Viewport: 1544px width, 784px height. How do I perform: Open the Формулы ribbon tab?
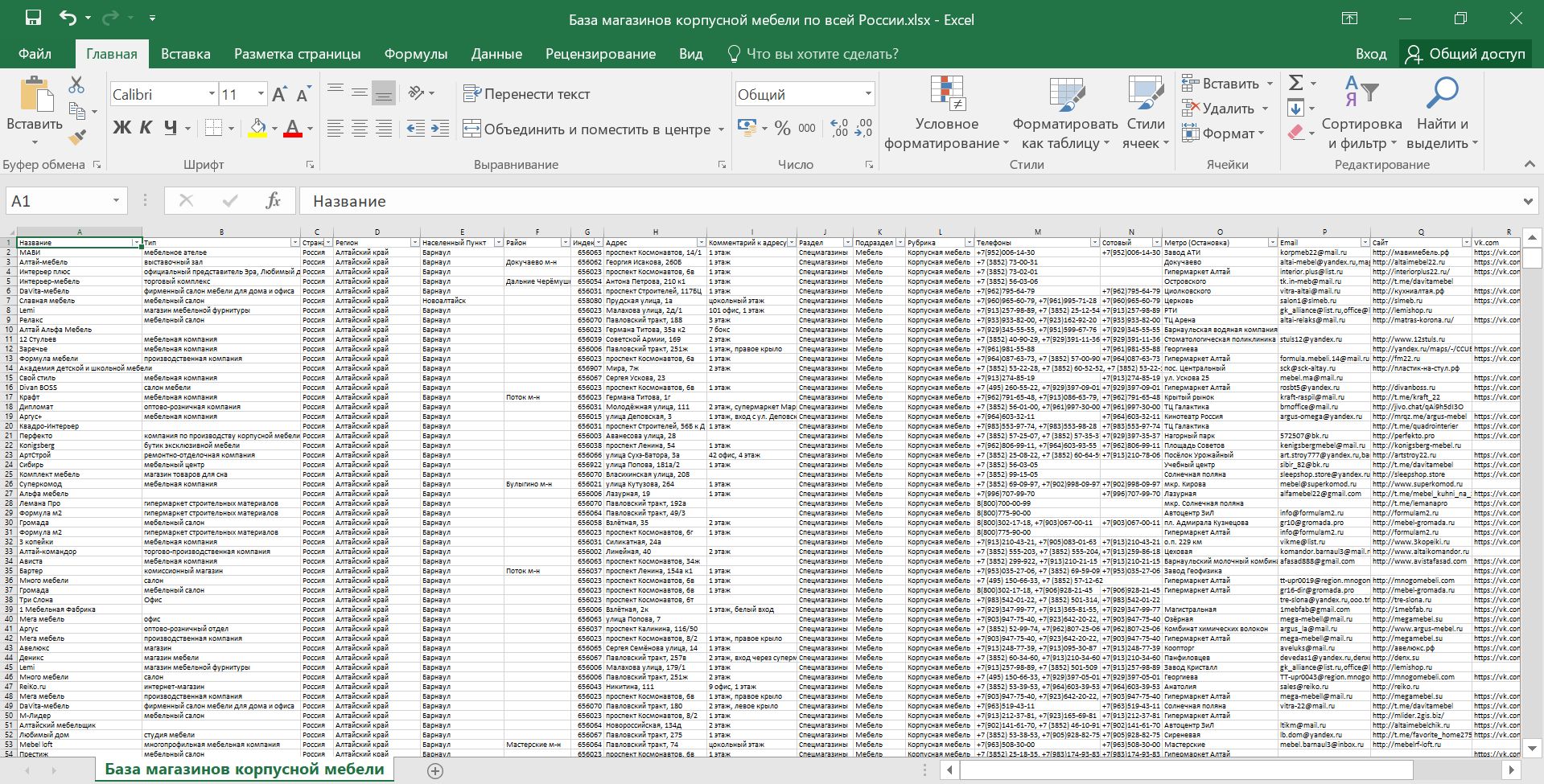[x=415, y=54]
